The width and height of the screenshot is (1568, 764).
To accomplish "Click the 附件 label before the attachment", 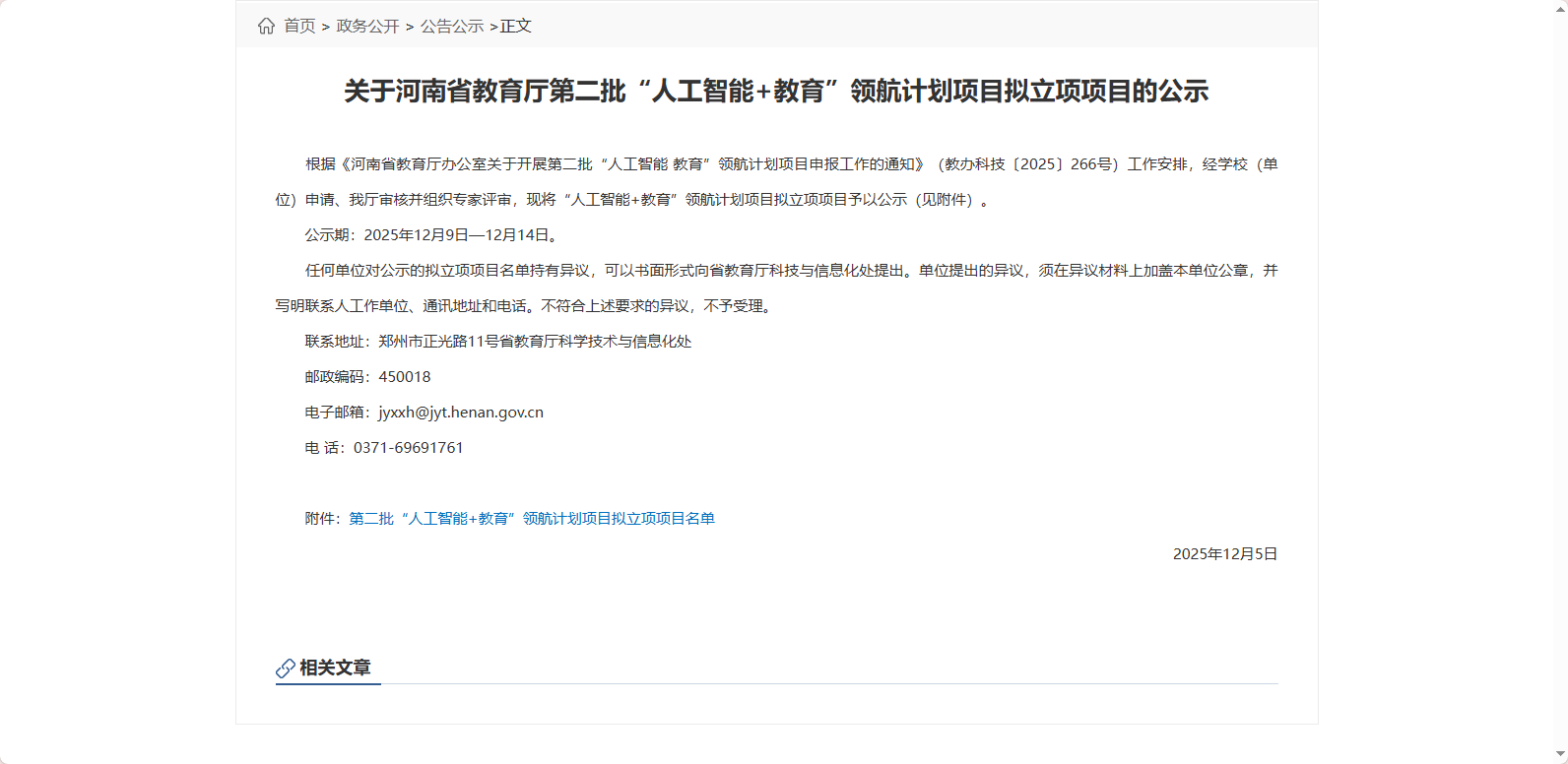I will (x=323, y=519).
